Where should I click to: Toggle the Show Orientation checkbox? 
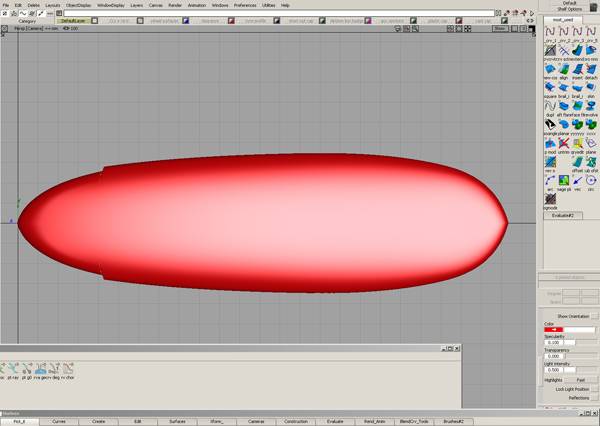593,315
